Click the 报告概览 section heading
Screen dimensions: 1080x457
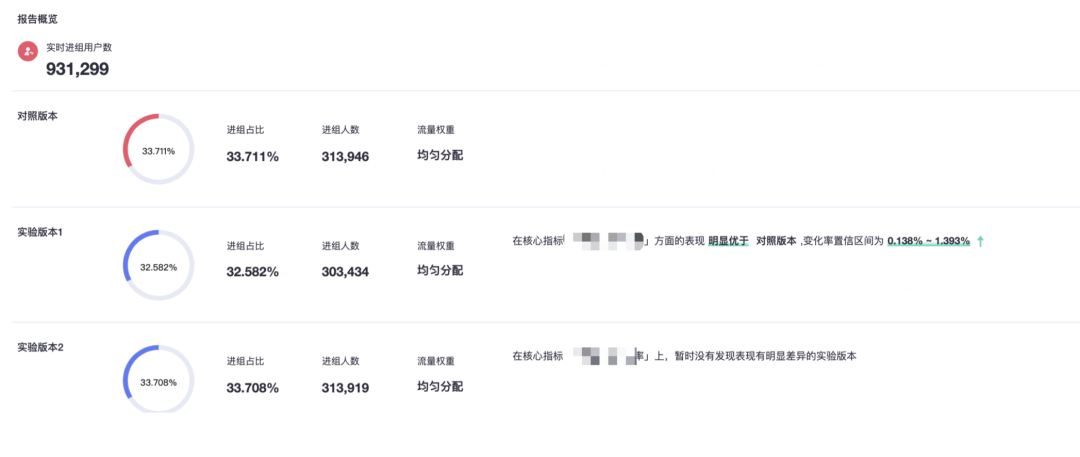(x=37, y=19)
